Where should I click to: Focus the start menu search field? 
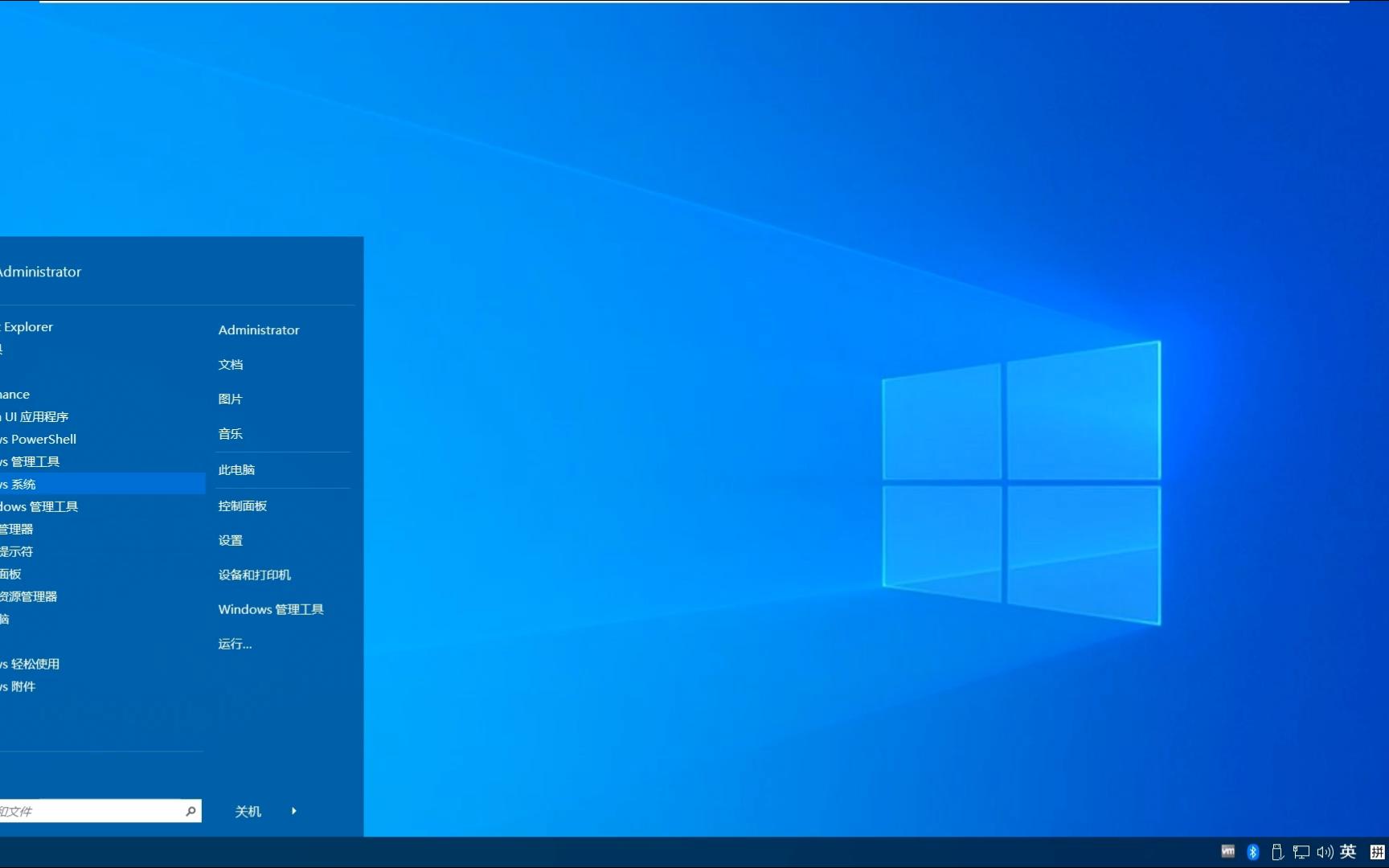pos(100,811)
